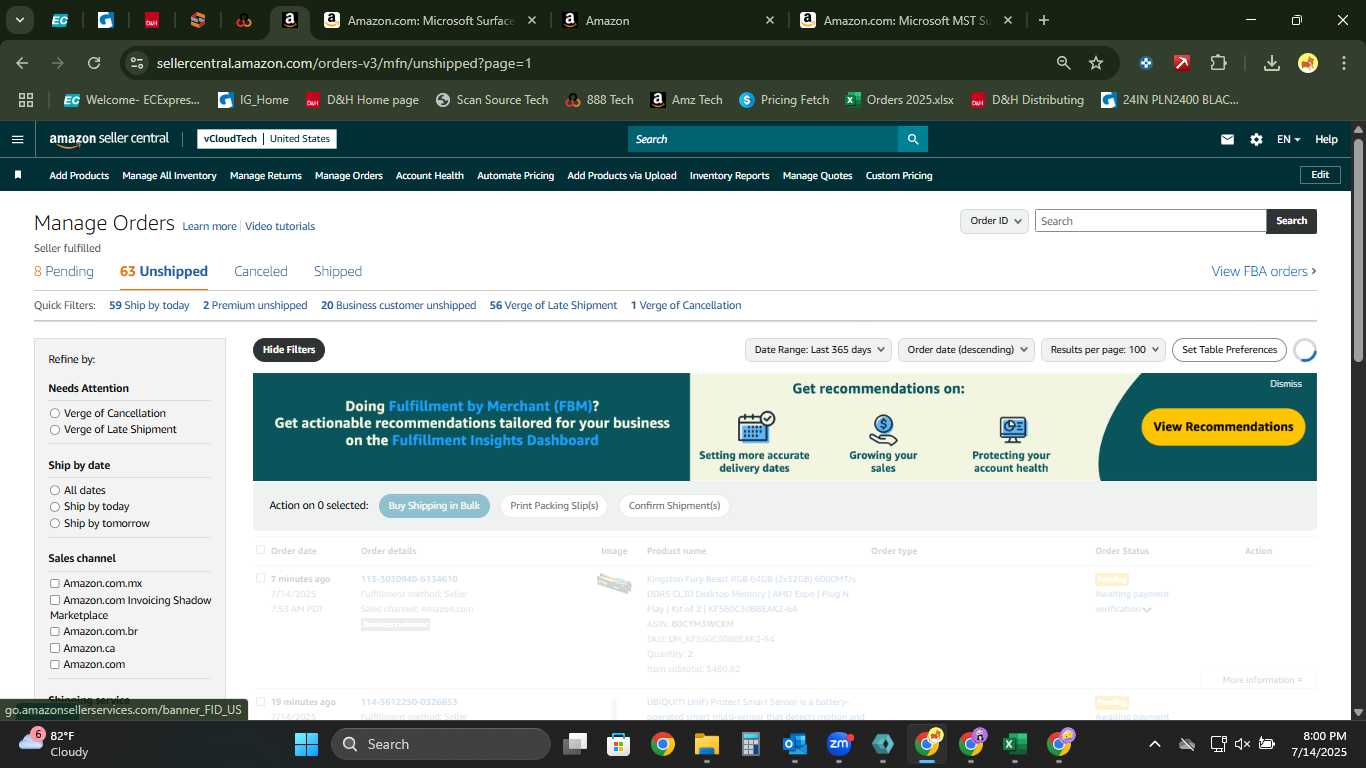Click the teal magnifier search button
This screenshot has width=1366, height=768.
point(912,139)
